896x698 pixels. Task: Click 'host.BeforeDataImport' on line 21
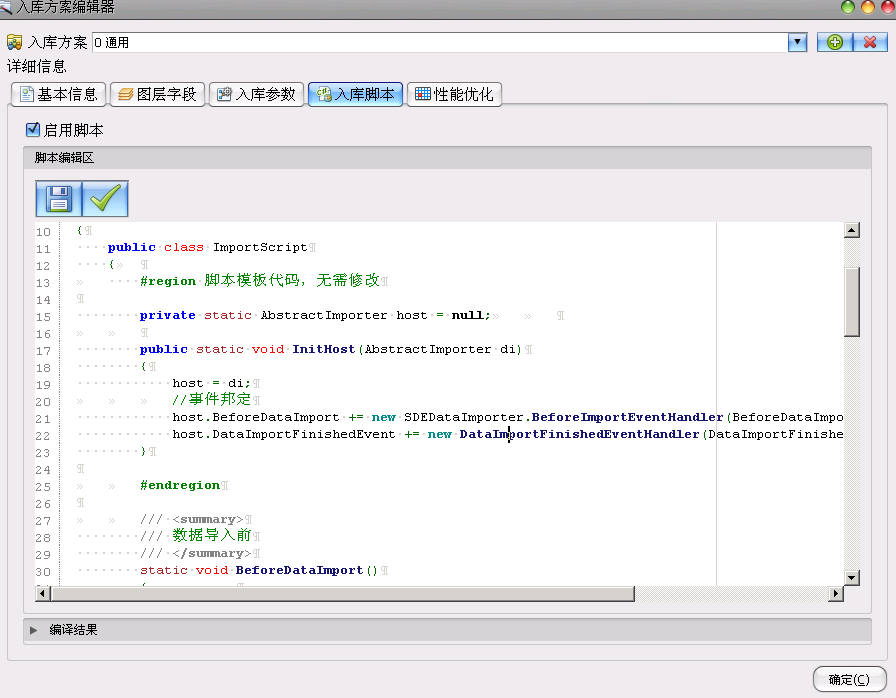[255, 417]
